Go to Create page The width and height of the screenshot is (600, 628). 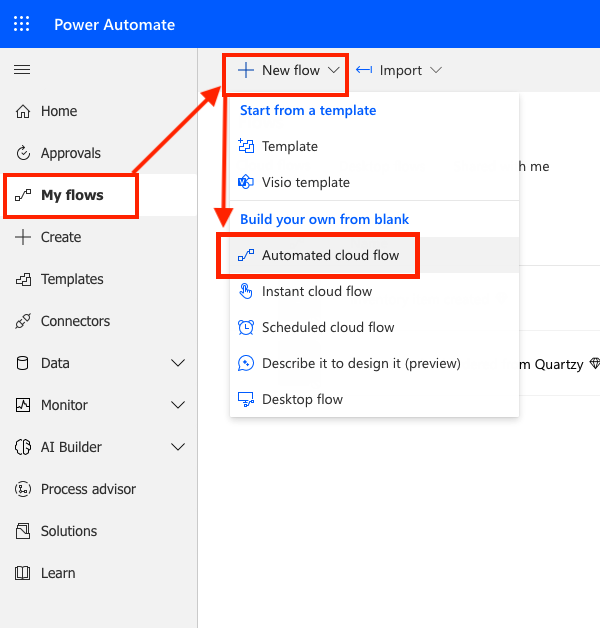99,237
